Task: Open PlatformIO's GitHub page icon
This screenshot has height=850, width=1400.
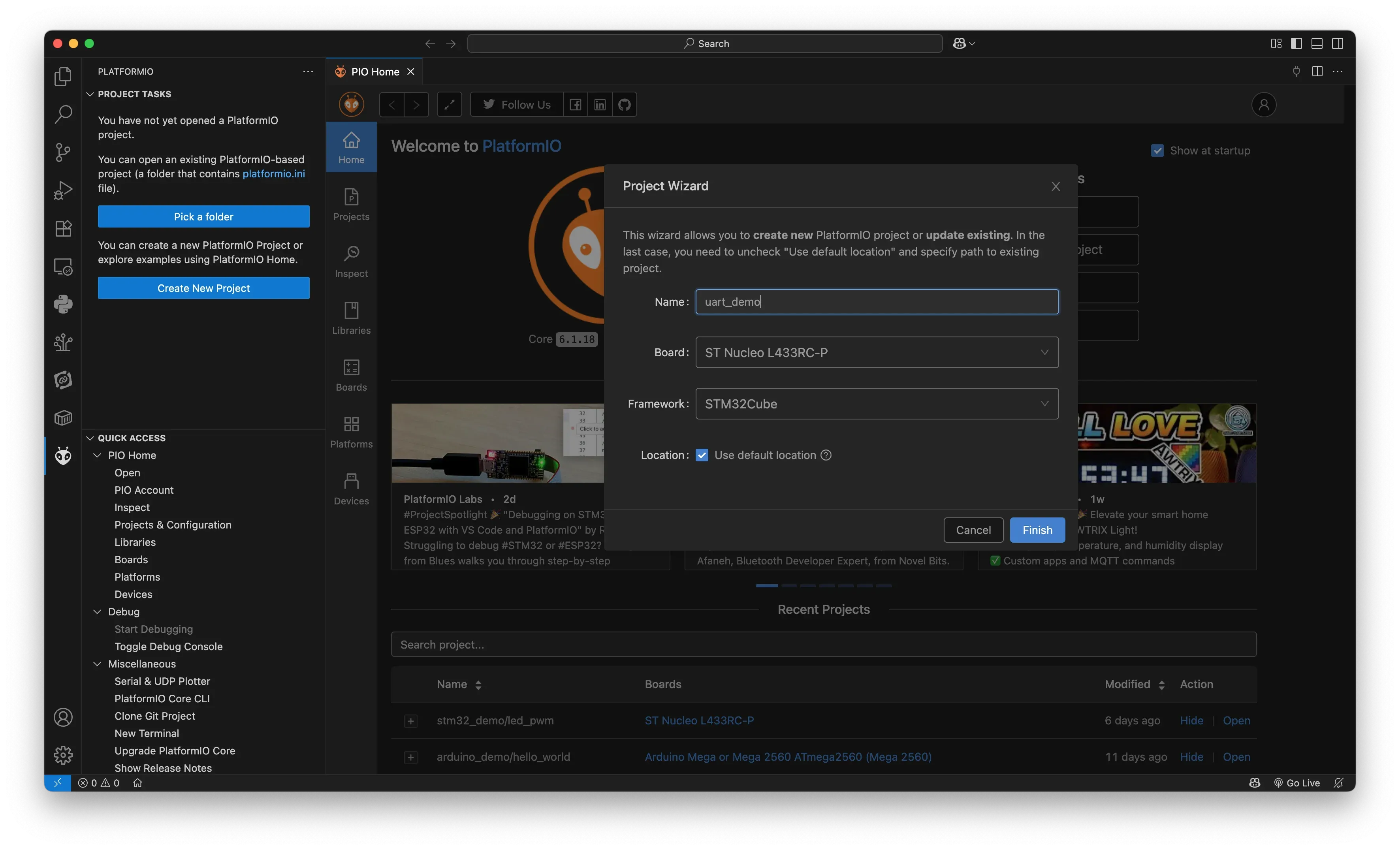Action: [624, 104]
